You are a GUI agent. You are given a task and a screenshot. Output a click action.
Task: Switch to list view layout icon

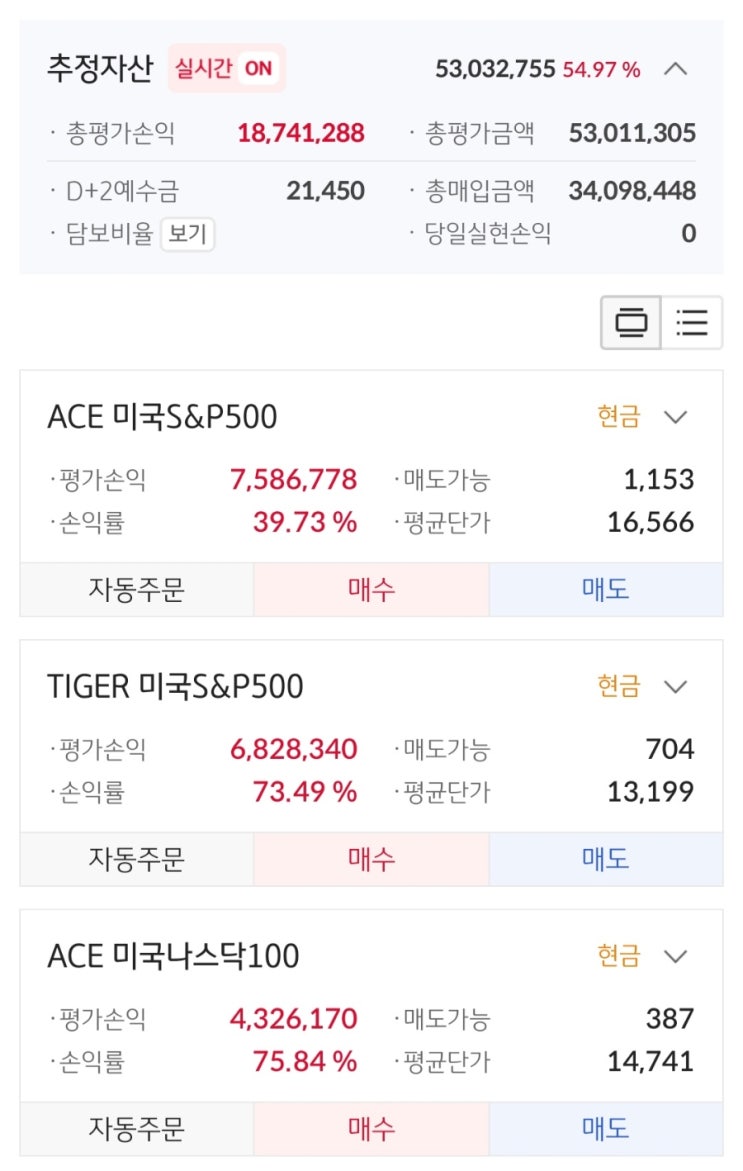point(691,323)
